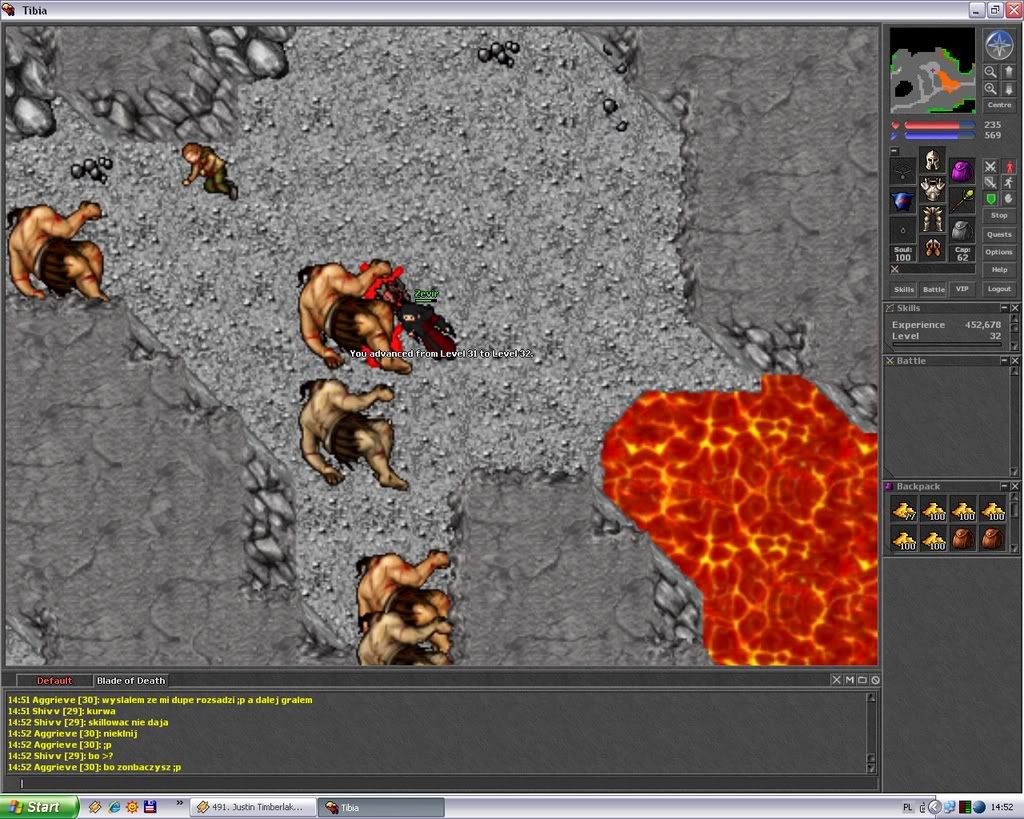
Task: Open the Help button
Action: tap(999, 269)
